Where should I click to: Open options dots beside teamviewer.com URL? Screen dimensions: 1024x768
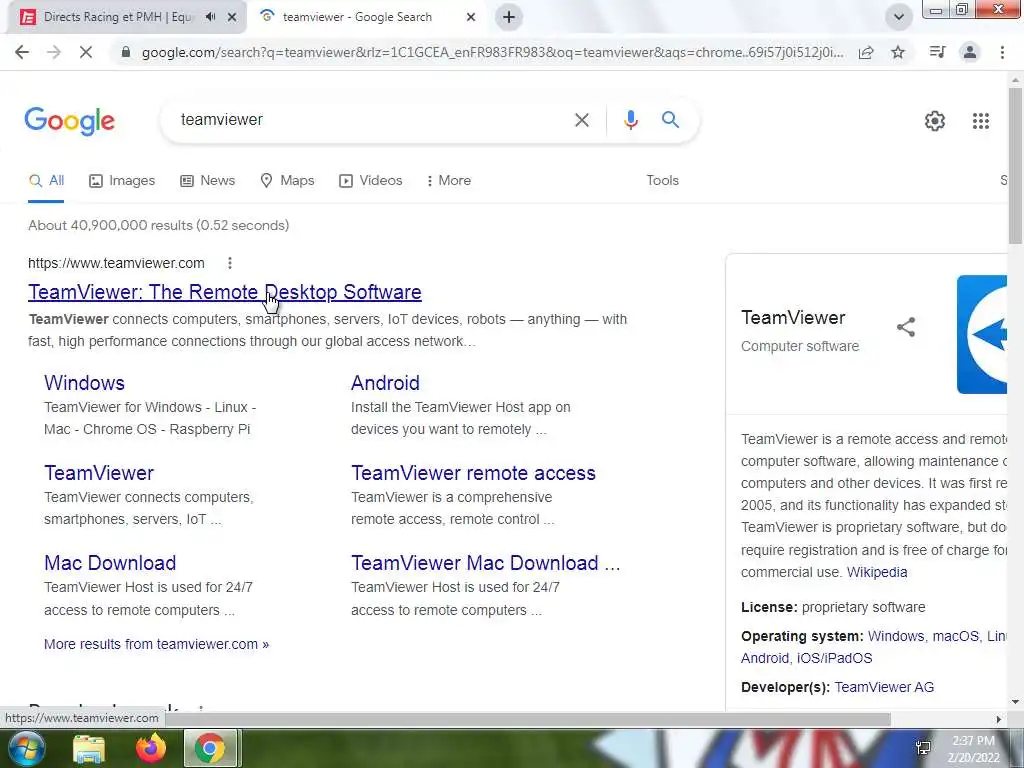(230, 263)
